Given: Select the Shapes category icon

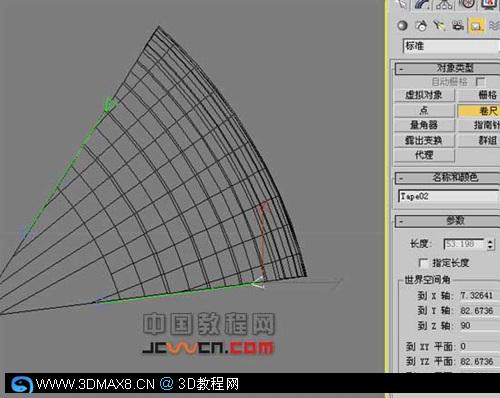Looking at the screenshot, I should pyautogui.click(x=421, y=26).
